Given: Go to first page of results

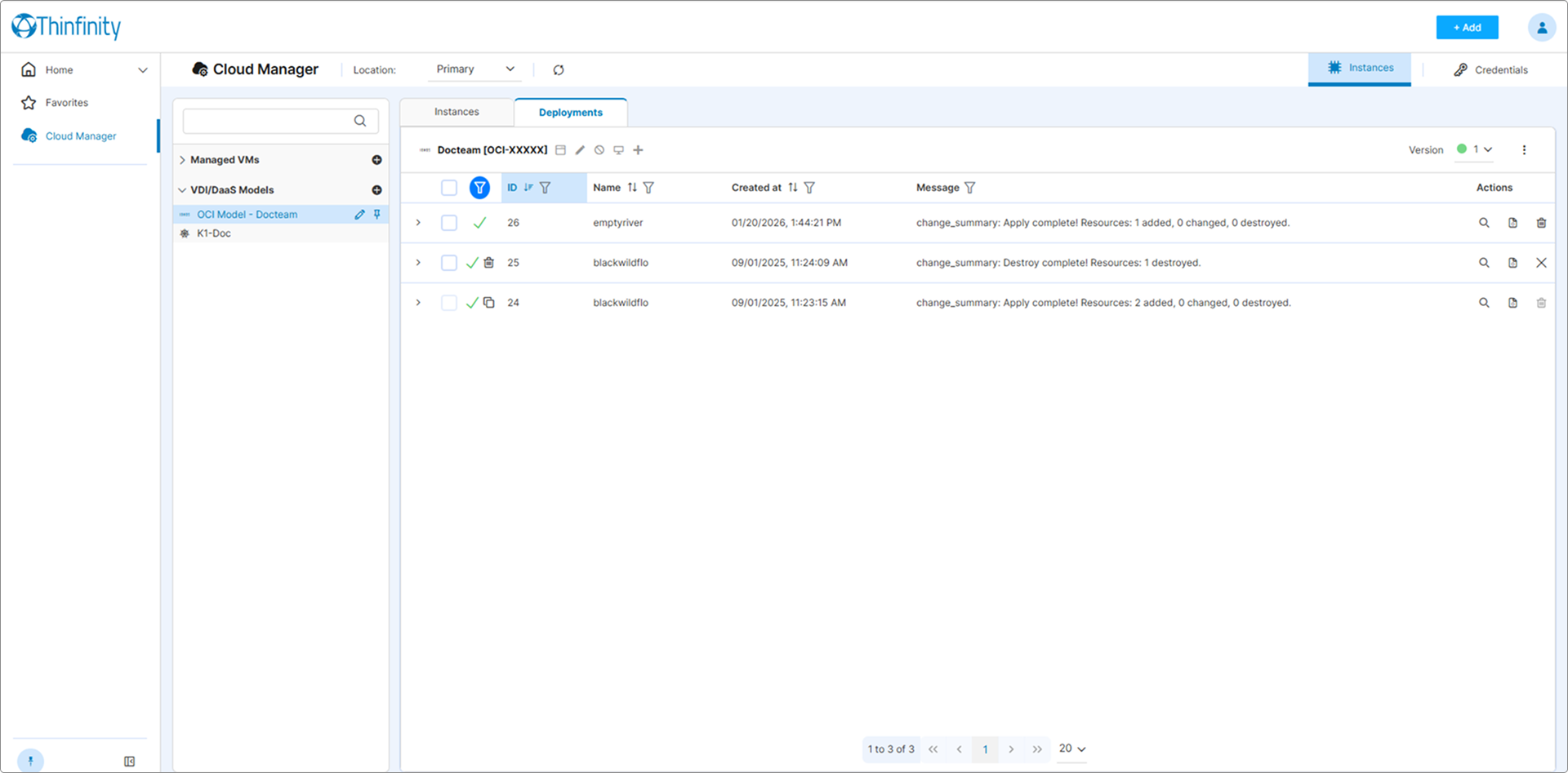Looking at the screenshot, I should click(x=933, y=749).
